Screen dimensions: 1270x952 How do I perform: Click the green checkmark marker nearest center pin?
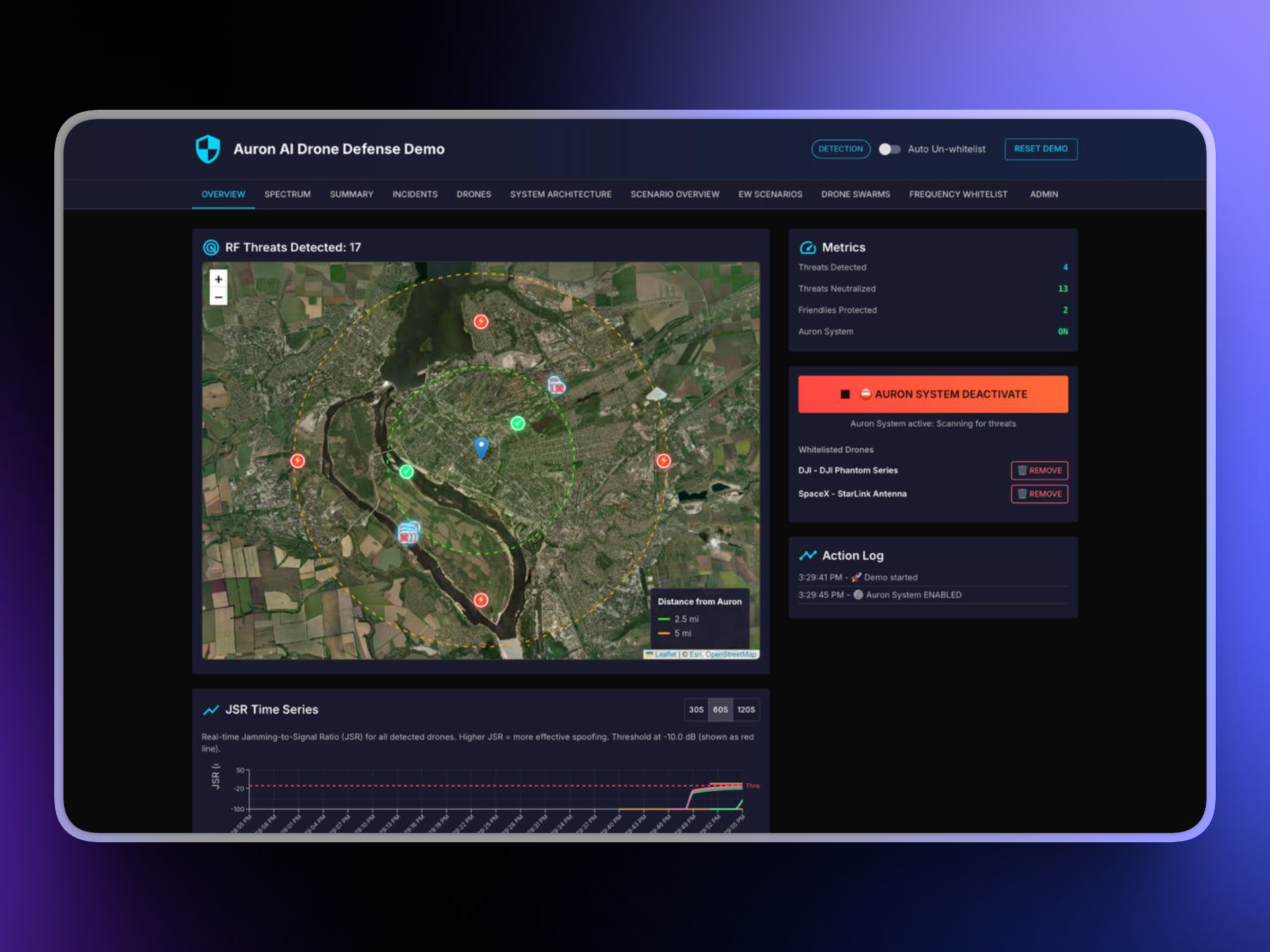(518, 423)
